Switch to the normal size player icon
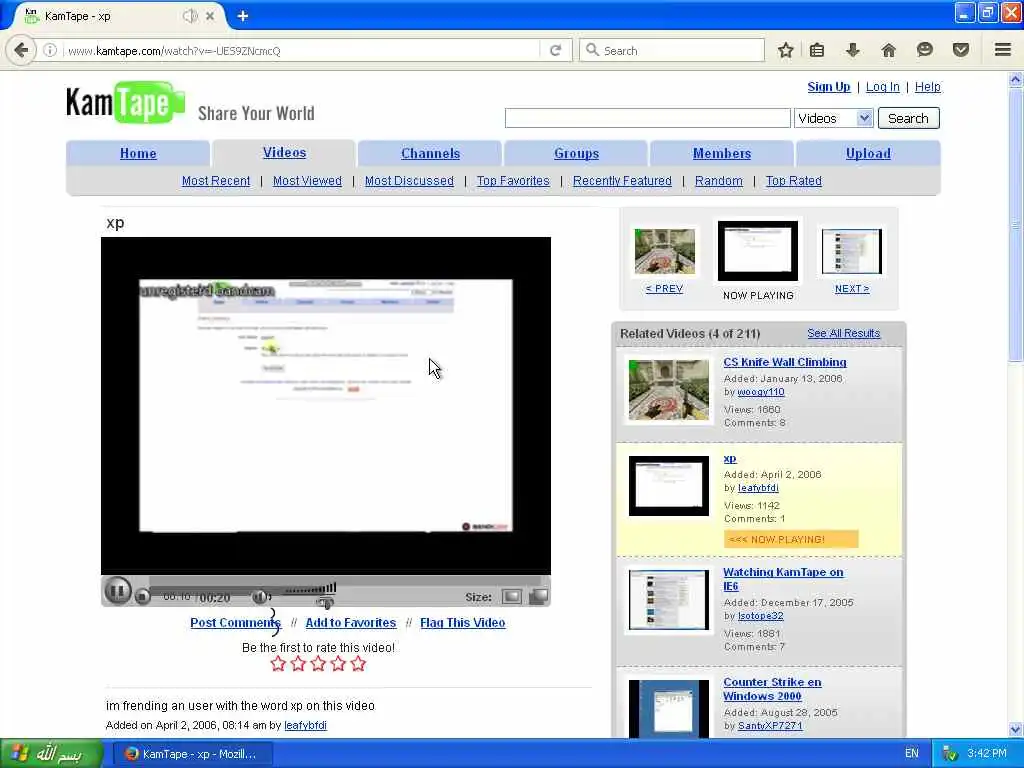Viewport: 1024px width, 768px height. point(511,596)
